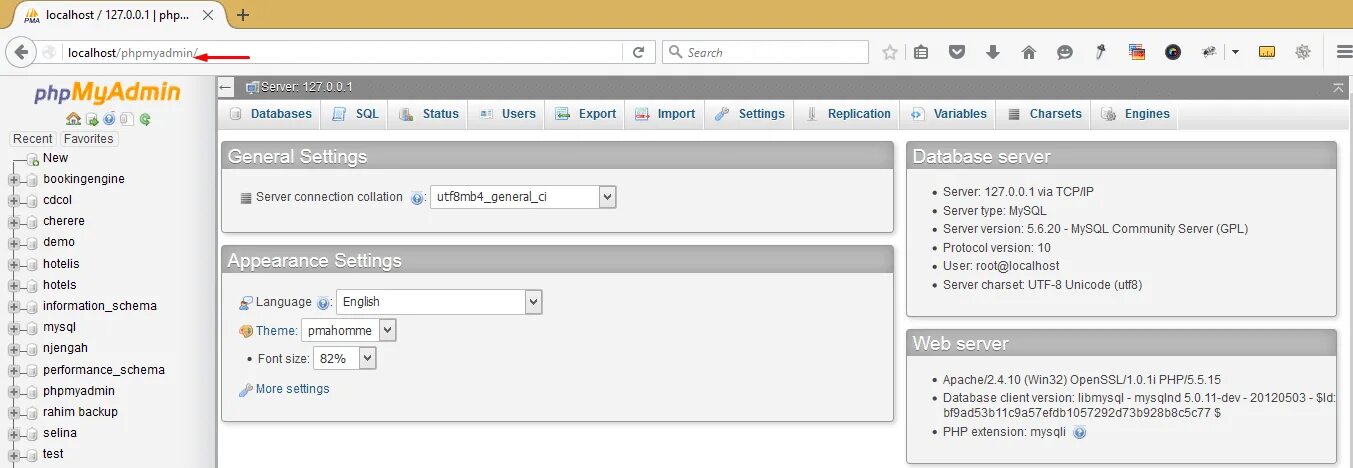1353x468 pixels.
Task: Click the gear extension icon in toolbar
Action: click(x=1303, y=52)
